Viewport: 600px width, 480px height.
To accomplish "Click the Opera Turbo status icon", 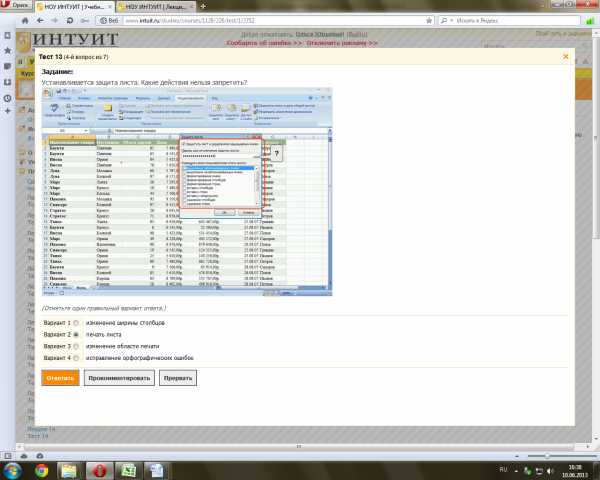I will tap(40, 456).
